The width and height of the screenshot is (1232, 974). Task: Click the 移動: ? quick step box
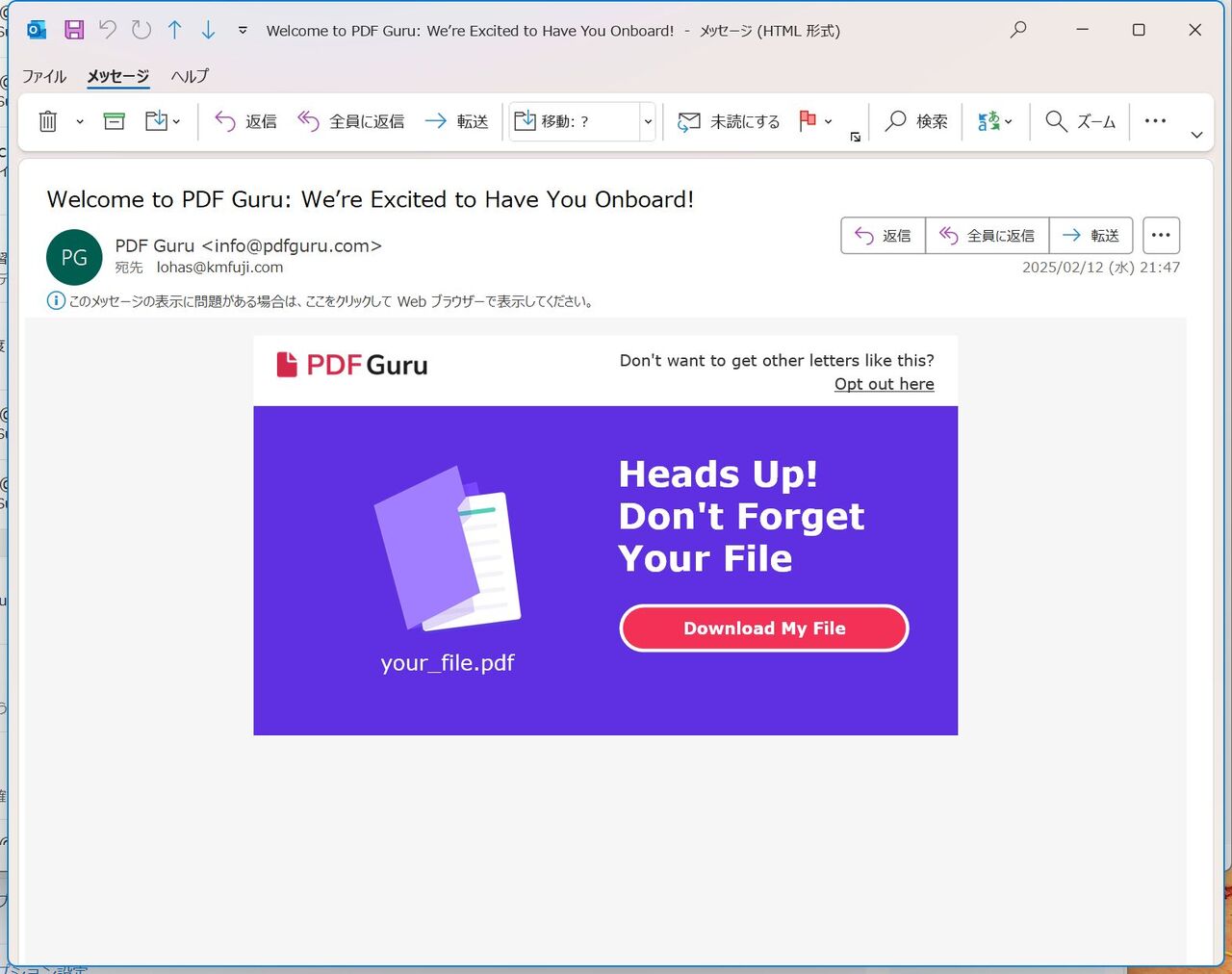click(x=575, y=121)
